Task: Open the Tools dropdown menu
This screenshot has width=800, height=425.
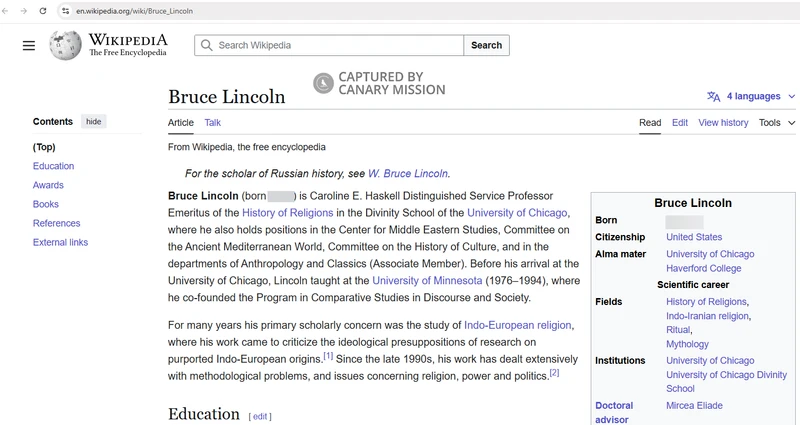Action: [777, 122]
